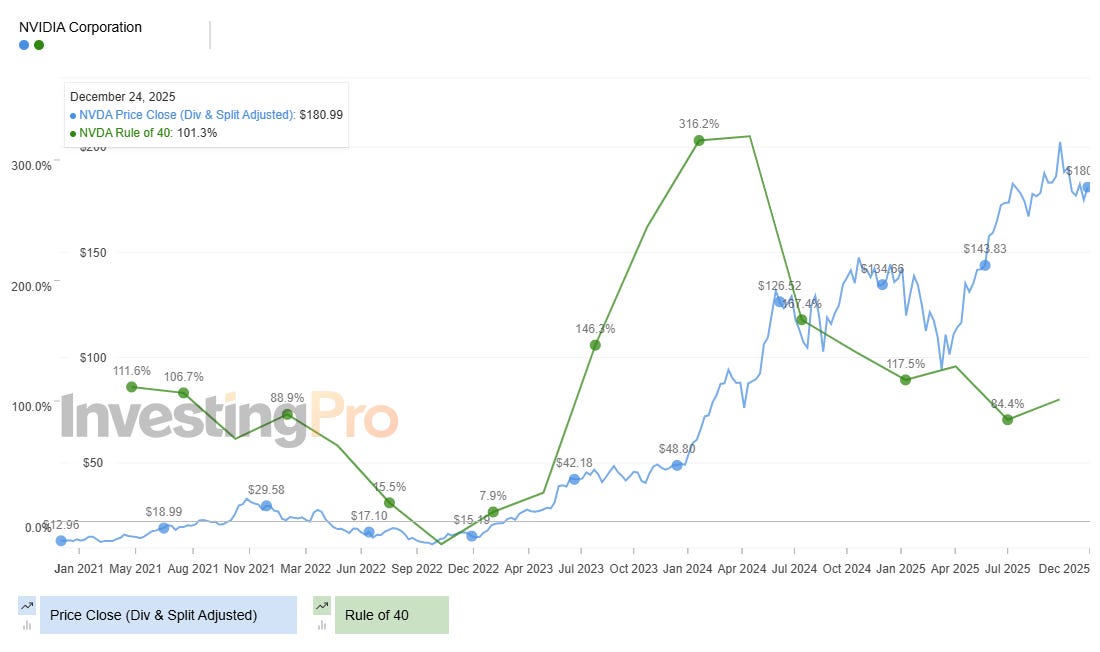Viewport: 1100px width, 652px height.
Task: Switch Price Close series to line chart icon
Action: 27,606
